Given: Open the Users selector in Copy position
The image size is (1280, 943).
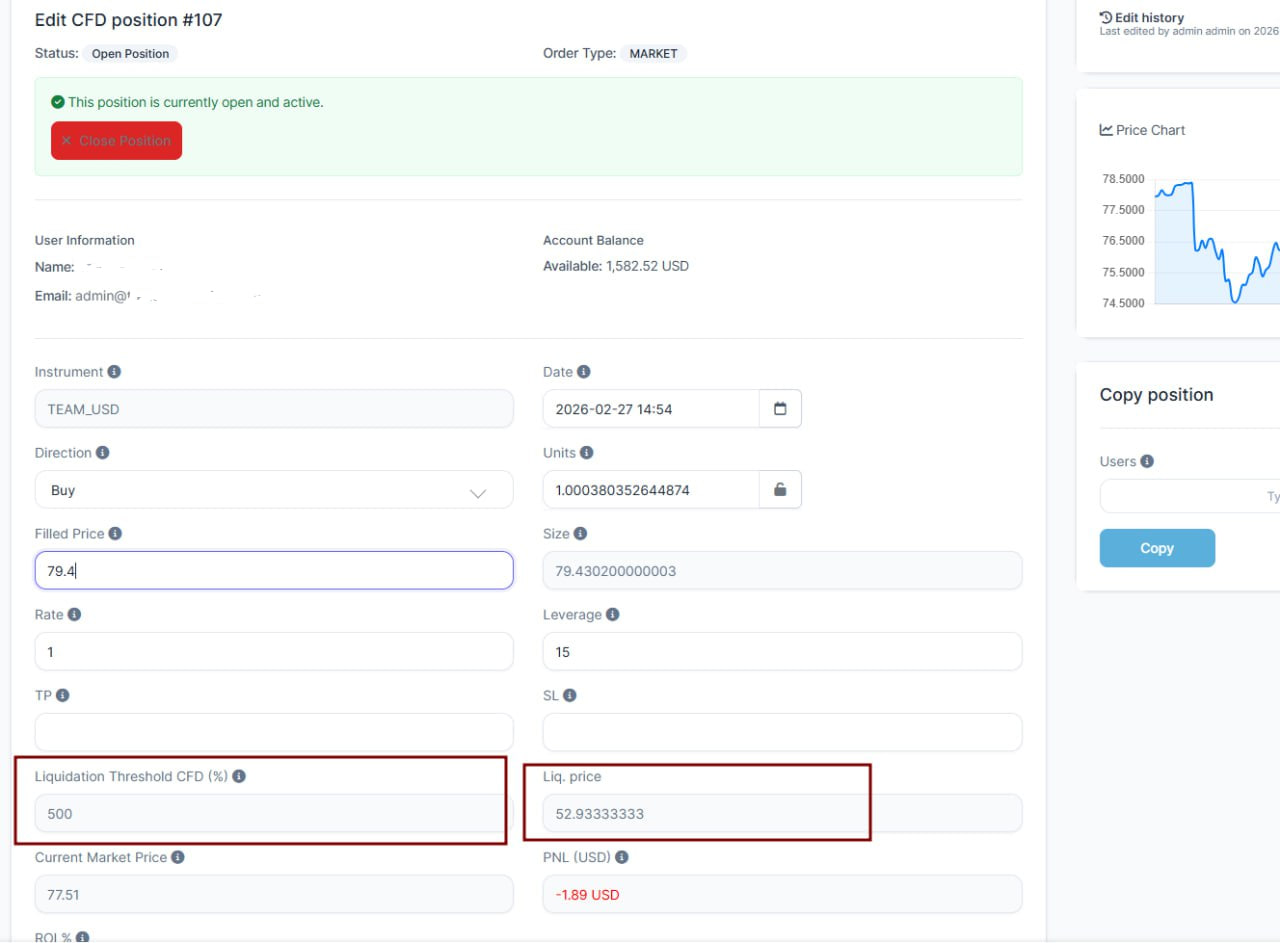Looking at the screenshot, I should [x=1190, y=496].
